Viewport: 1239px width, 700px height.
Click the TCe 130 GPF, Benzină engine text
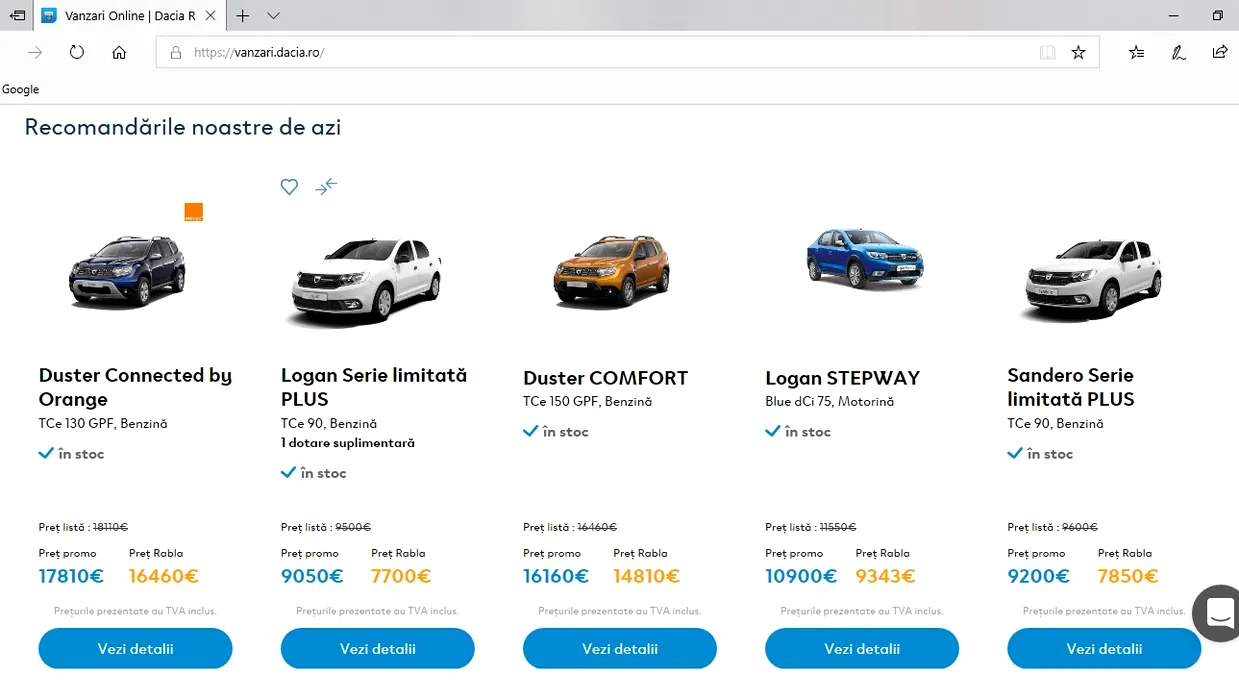point(103,423)
